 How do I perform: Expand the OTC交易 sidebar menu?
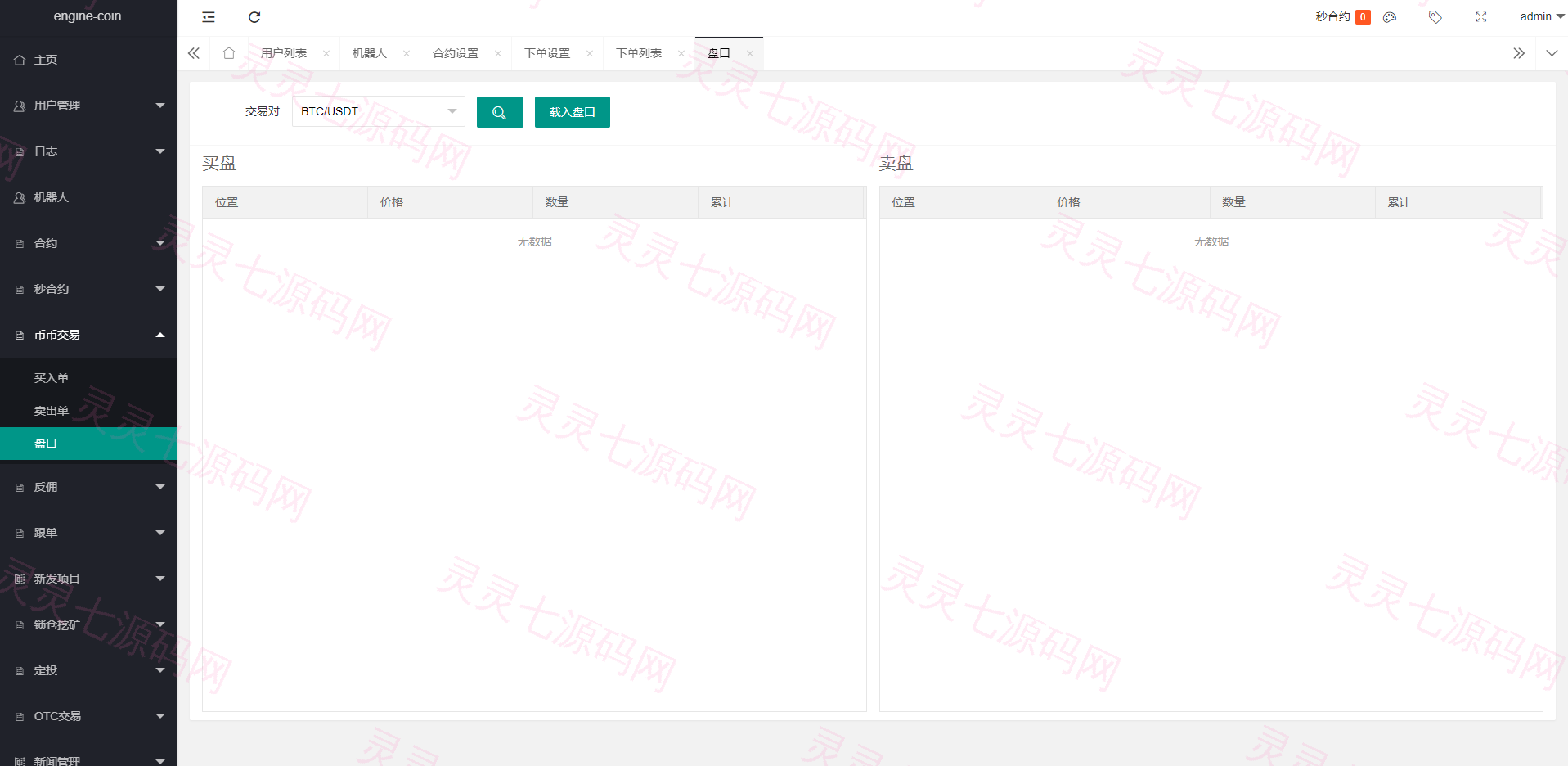click(x=88, y=716)
